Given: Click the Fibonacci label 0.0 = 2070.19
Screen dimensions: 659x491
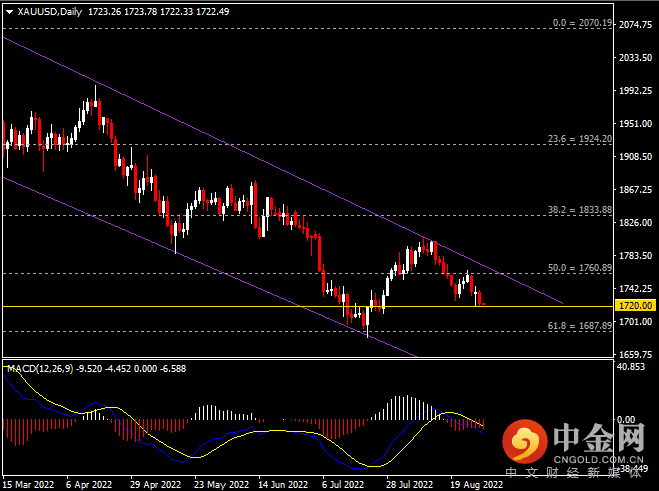Looking at the screenshot, I should click(582, 23).
